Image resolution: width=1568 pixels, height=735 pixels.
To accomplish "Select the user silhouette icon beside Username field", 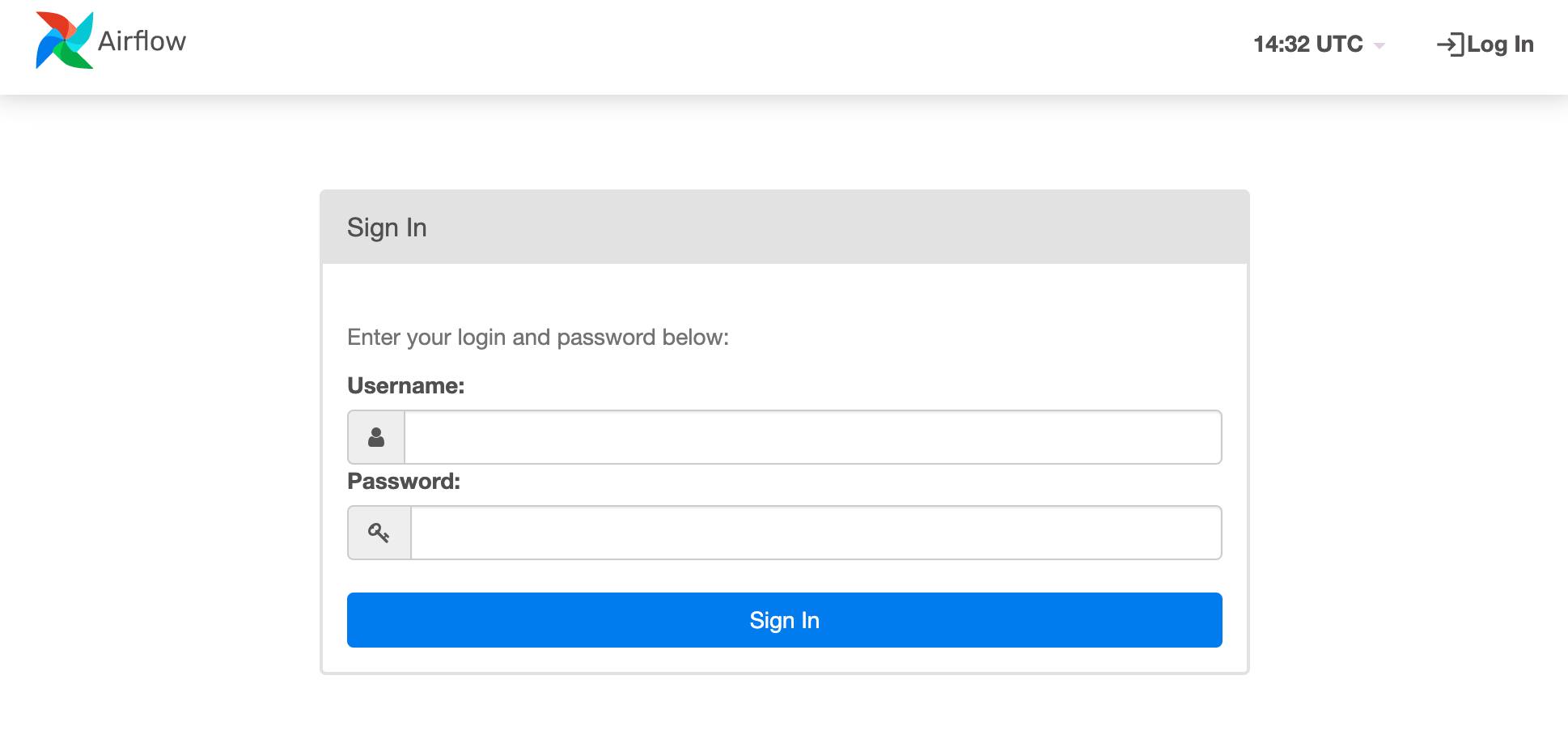I will (x=375, y=436).
